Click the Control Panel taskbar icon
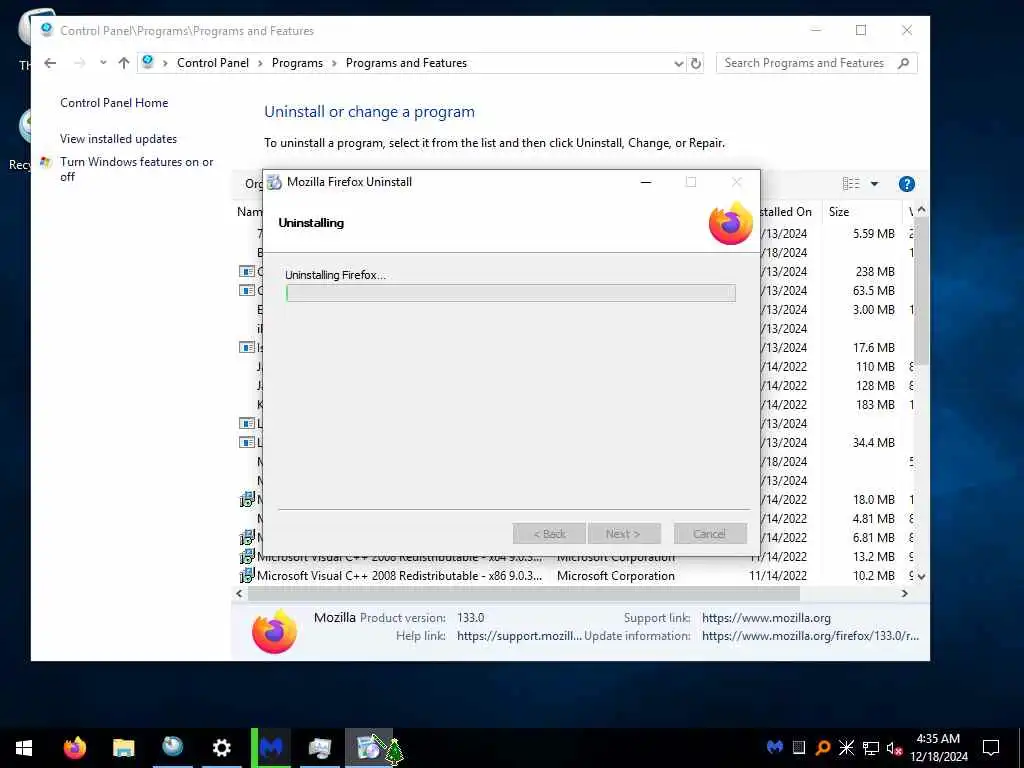Screen dimensions: 1024x768 click(x=173, y=748)
